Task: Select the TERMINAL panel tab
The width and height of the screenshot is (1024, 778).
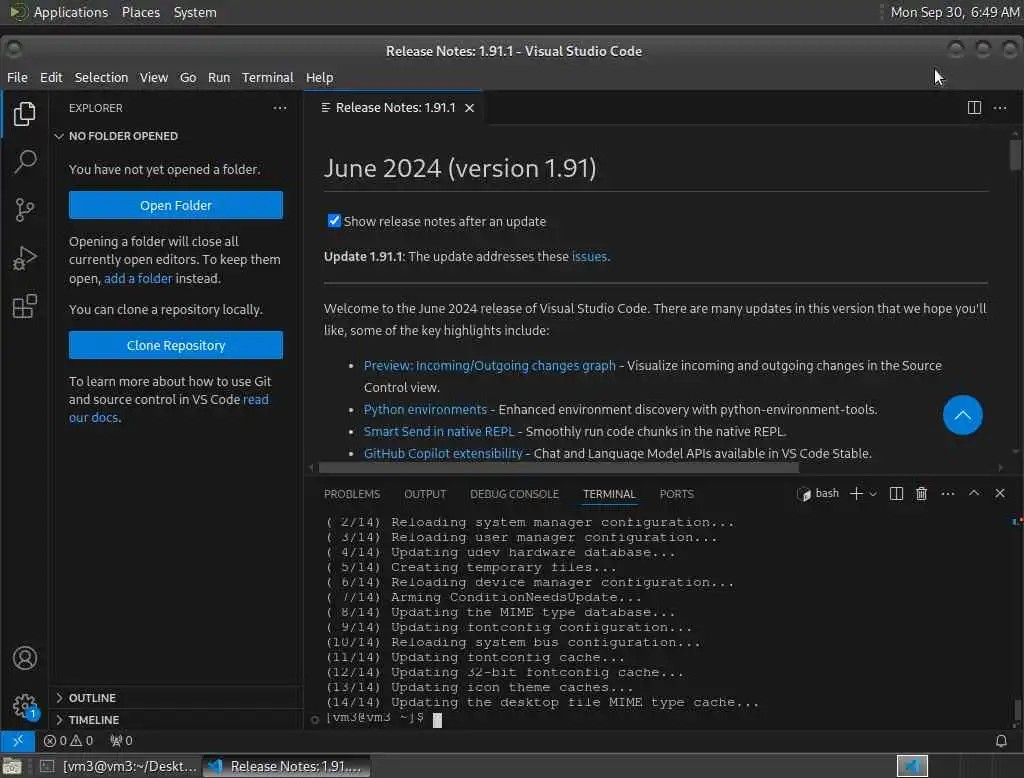Action: (609, 494)
